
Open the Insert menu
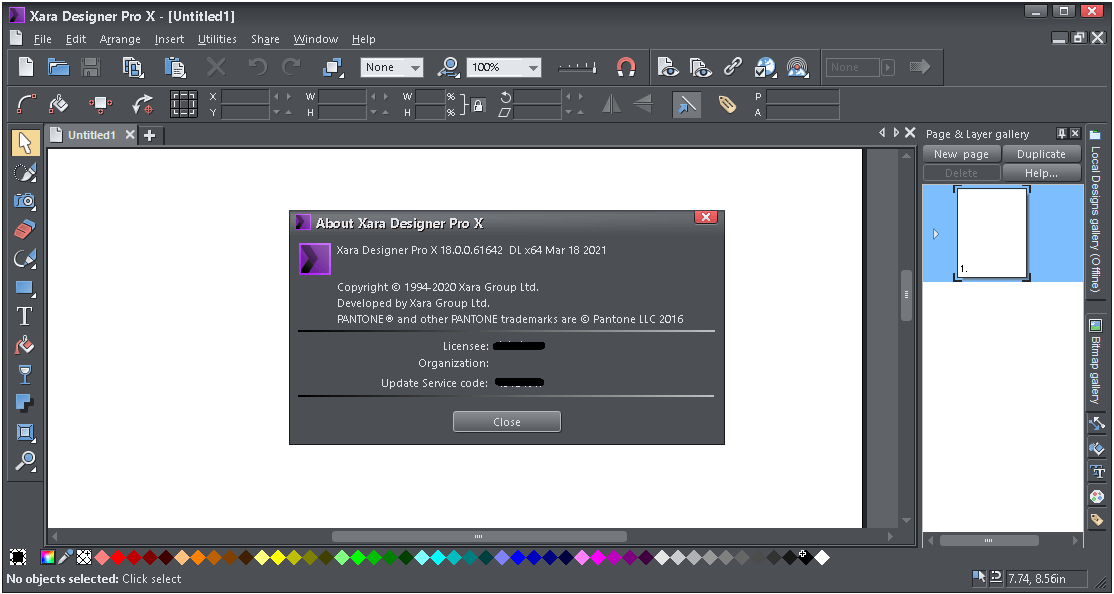click(169, 39)
